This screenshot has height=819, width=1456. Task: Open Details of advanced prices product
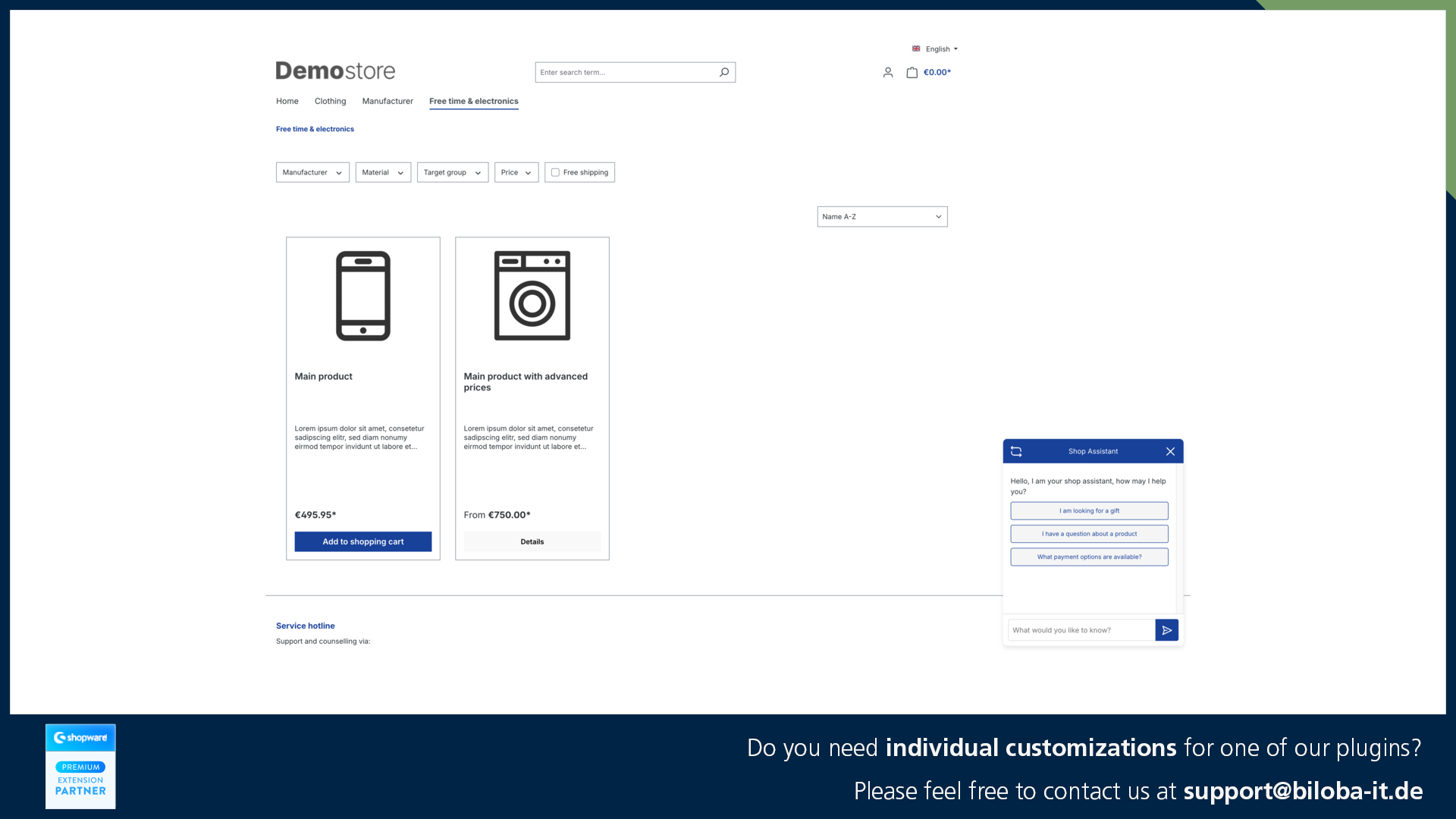coord(532,541)
